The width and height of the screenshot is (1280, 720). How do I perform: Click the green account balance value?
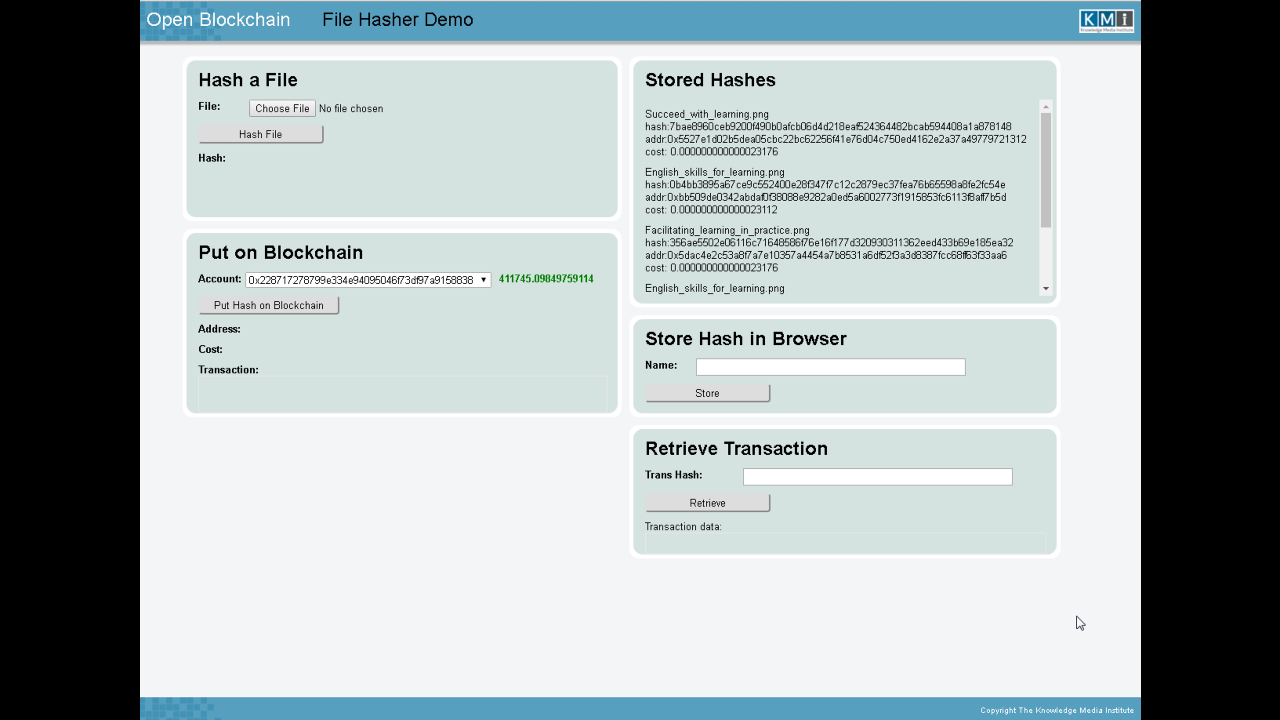(x=546, y=279)
